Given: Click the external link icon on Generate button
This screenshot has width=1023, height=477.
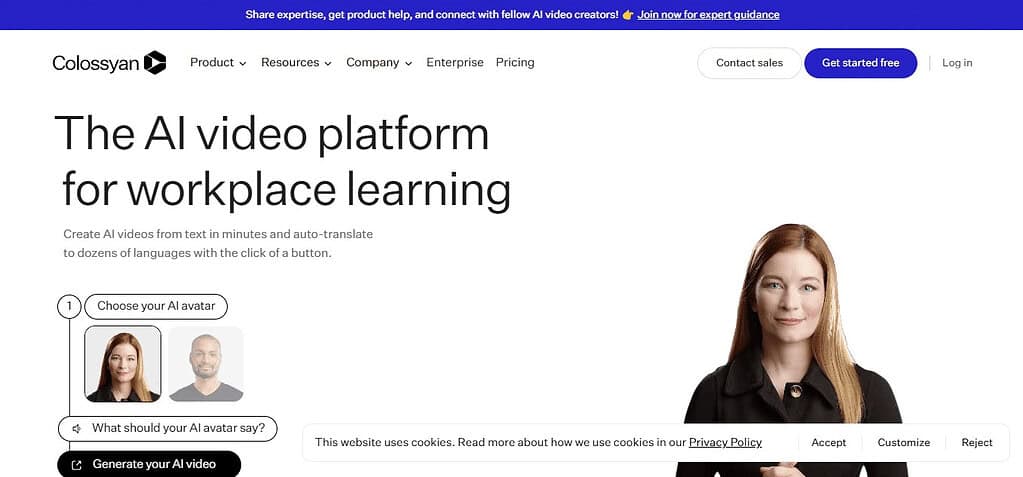Looking at the screenshot, I should click(x=76, y=465).
